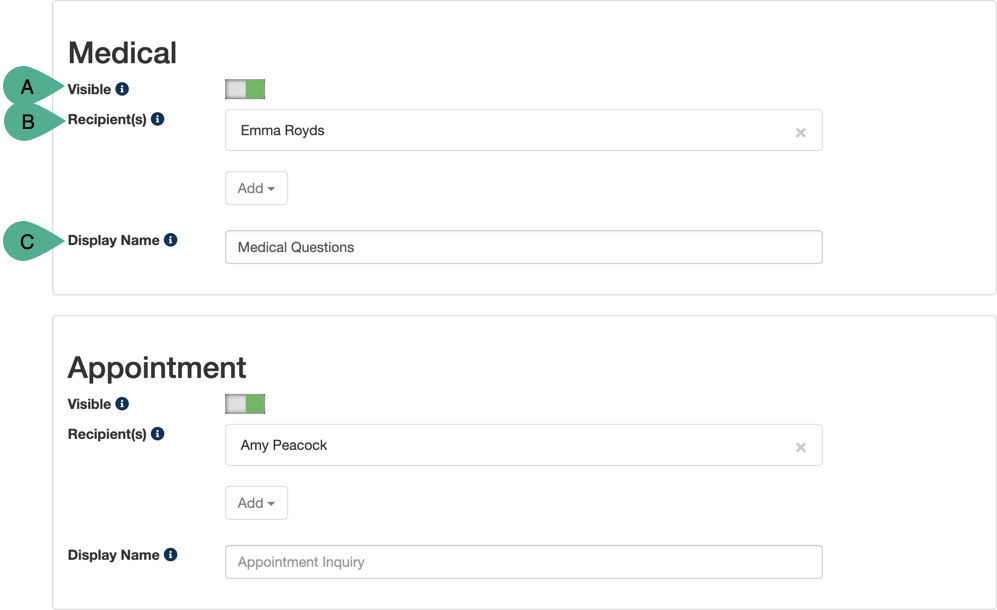Click info icon beside Appointment Recipient(s)
The image size is (997, 610).
click(158, 434)
